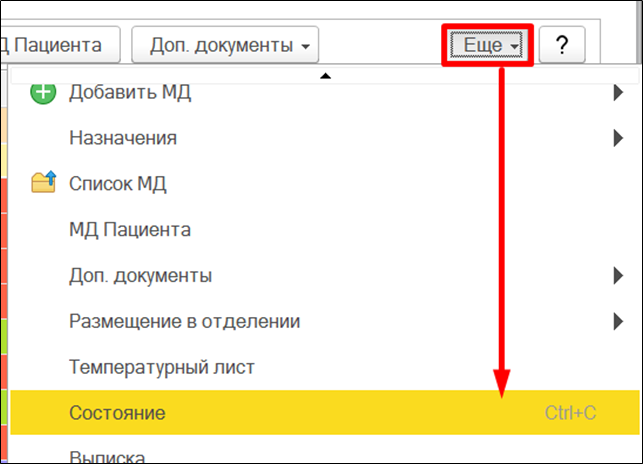The height and width of the screenshot is (464, 643).
Task: Open the Еще dropdown button
Action: [487, 45]
